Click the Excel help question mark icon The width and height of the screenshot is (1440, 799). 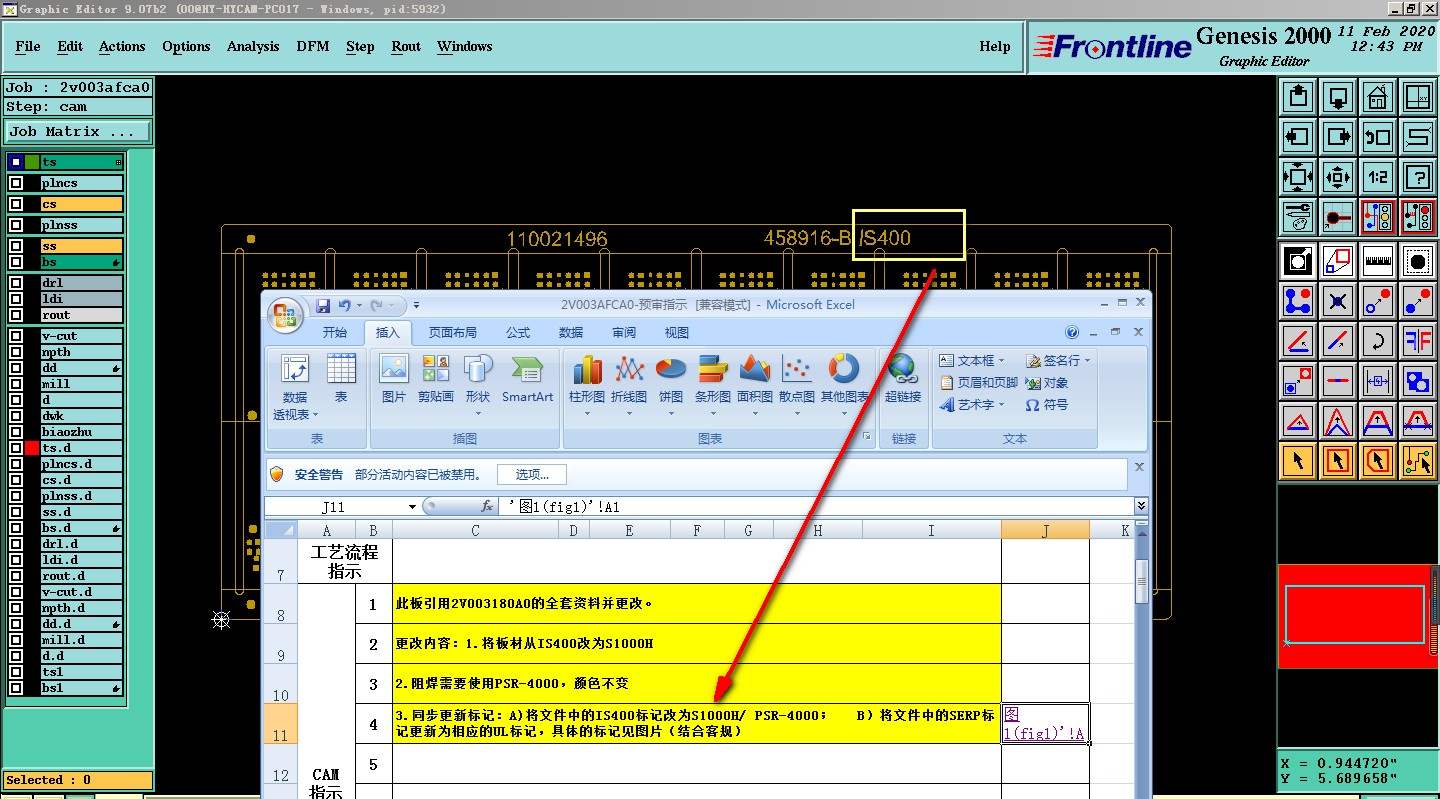1073,332
